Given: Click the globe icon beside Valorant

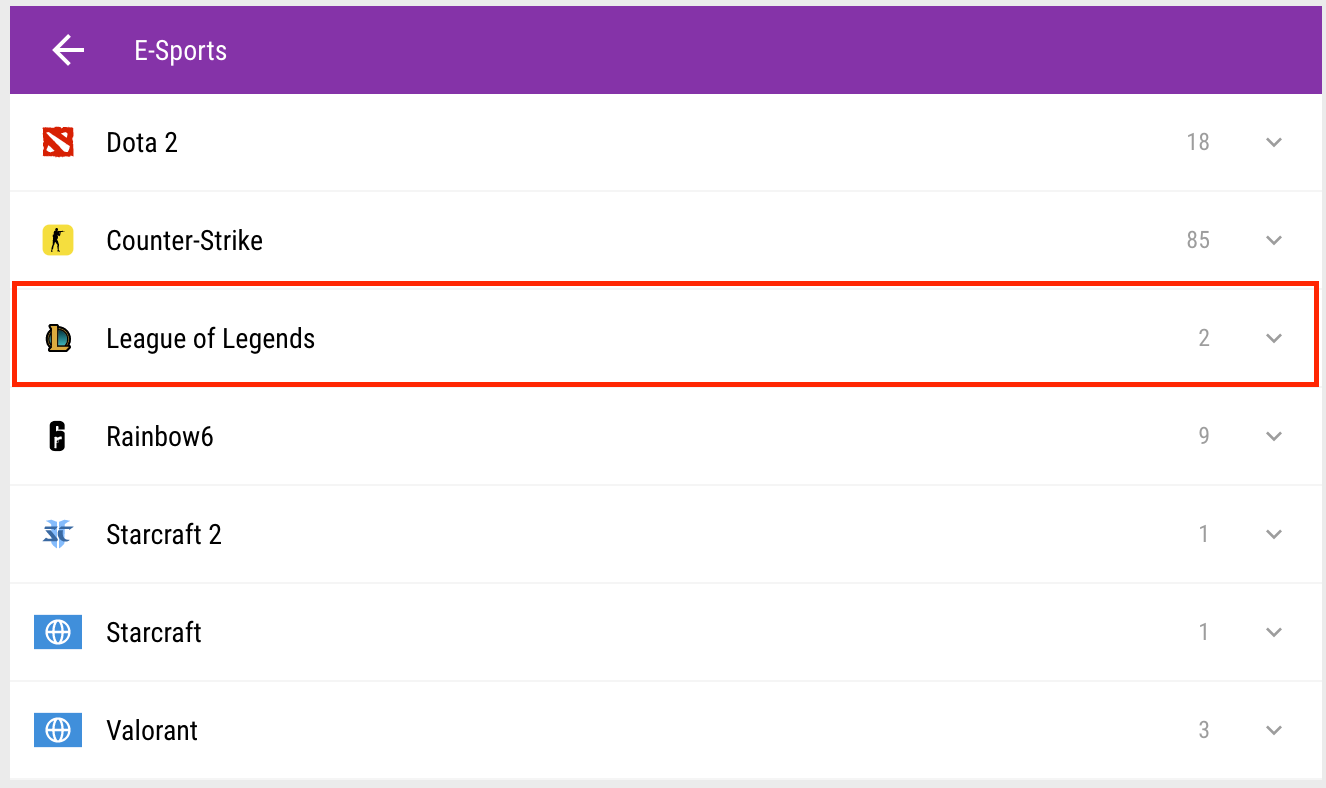Looking at the screenshot, I should [58, 730].
